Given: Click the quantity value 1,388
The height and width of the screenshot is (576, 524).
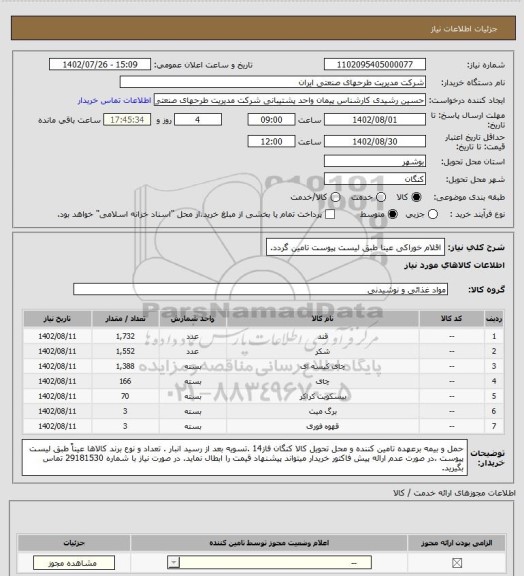Looking at the screenshot, I should [125, 366].
